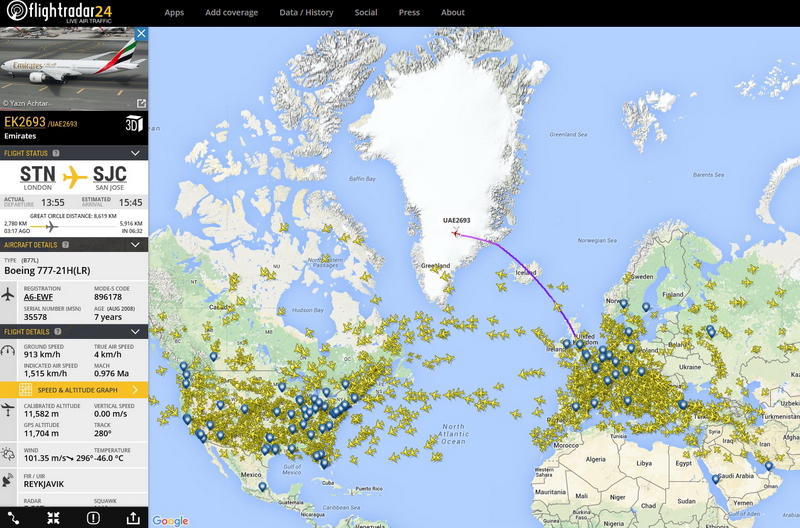Select STN London departure airport
The width and height of the screenshot is (800, 528).
[x=38, y=178]
